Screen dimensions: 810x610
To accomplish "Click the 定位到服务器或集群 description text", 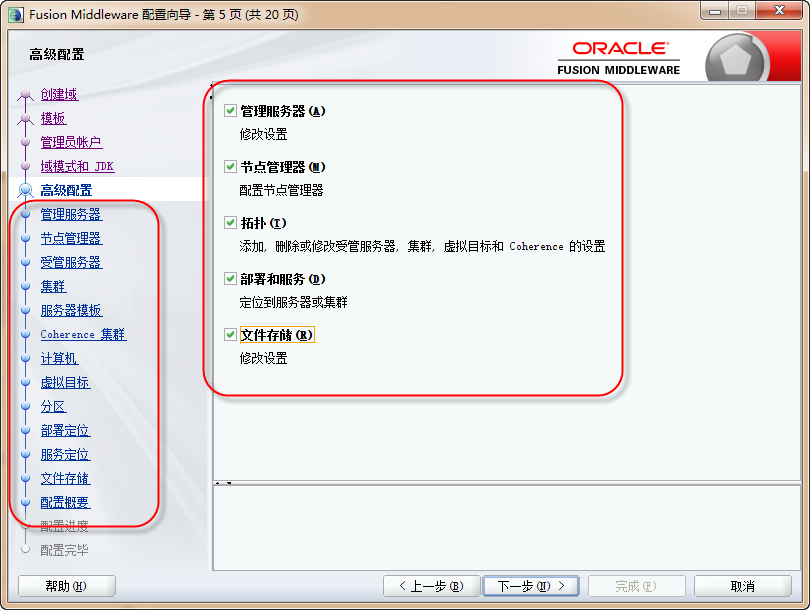I will tap(293, 302).
